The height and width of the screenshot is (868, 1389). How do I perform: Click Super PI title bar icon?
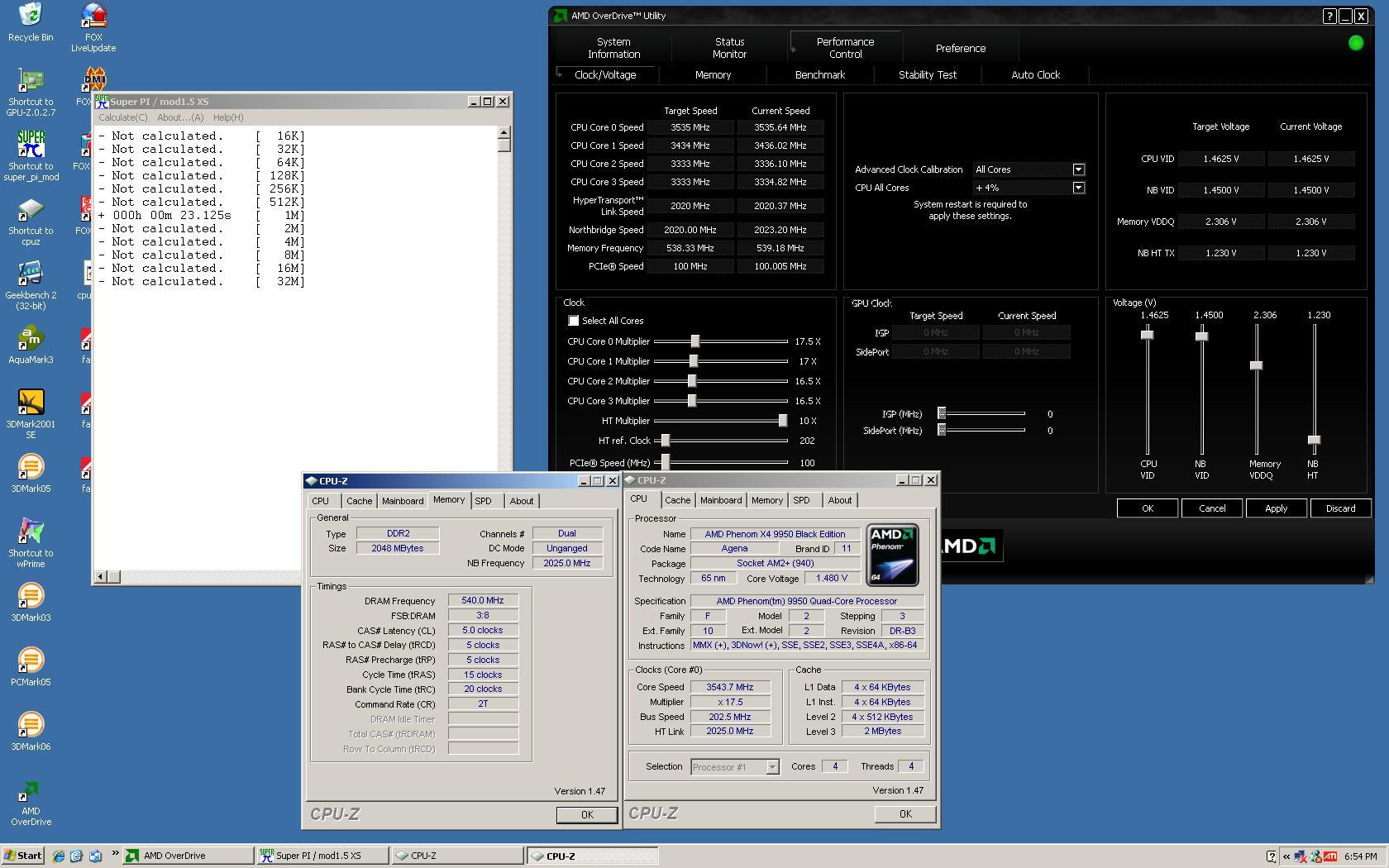[102, 102]
